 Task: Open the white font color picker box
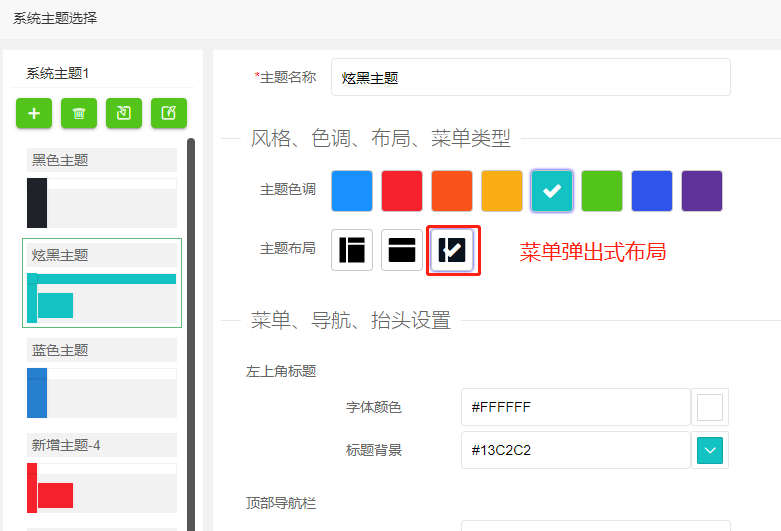coord(709,408)
